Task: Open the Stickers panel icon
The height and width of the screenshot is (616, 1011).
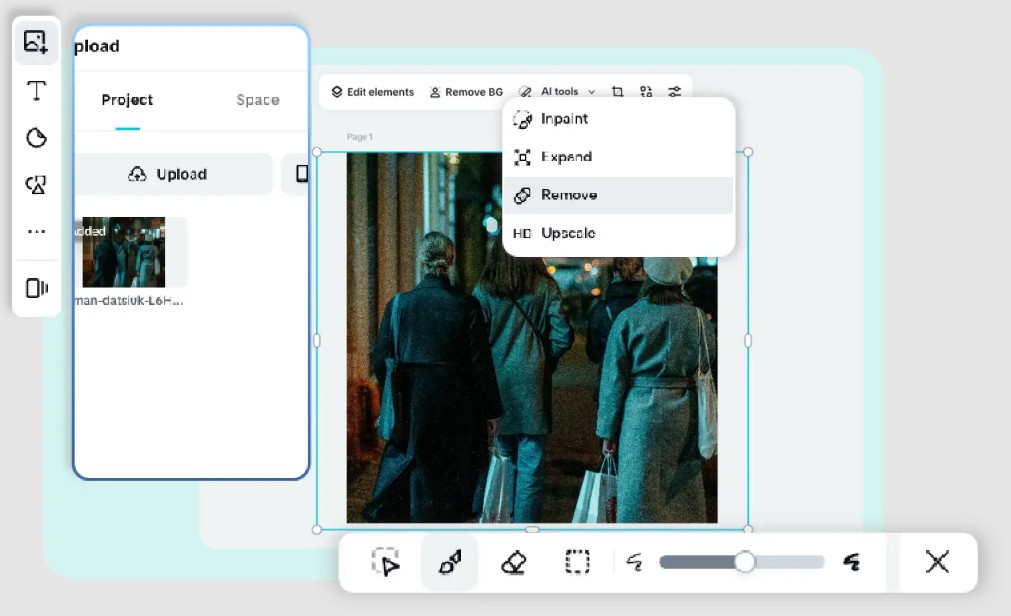Action: click(36, 138)
